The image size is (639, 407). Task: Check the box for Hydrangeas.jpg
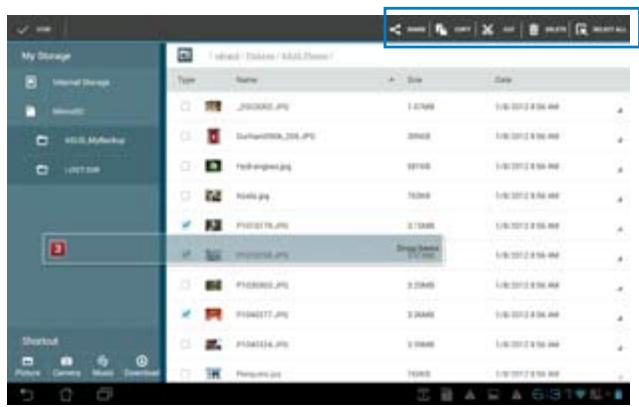185,166
